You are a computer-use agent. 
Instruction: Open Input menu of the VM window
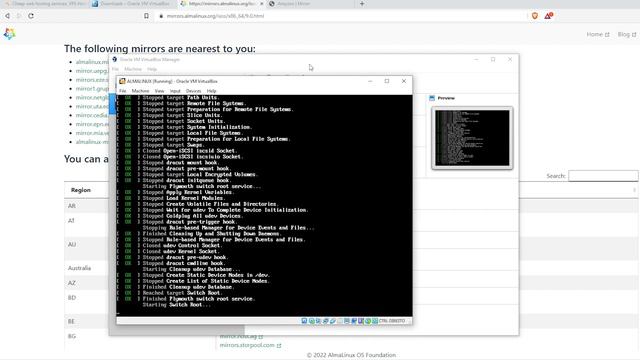(x=175, y=91)
